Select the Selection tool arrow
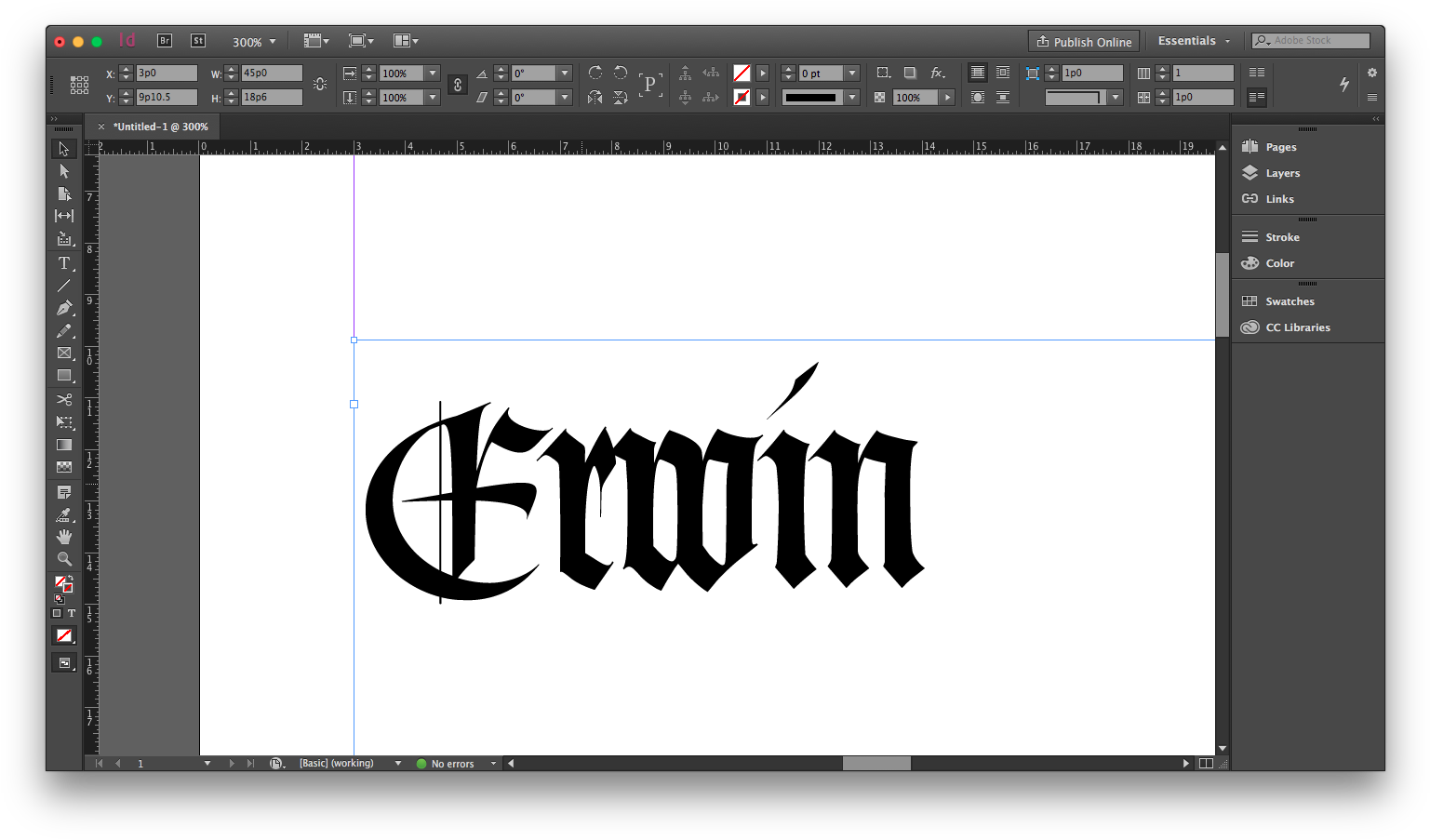Screen dimensions: 1430x840 click(x=63, y=149)
